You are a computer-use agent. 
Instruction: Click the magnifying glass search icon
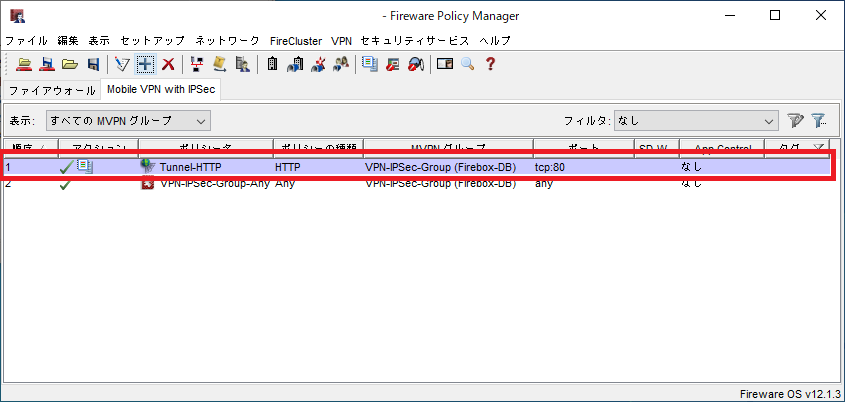coord(467,64)
